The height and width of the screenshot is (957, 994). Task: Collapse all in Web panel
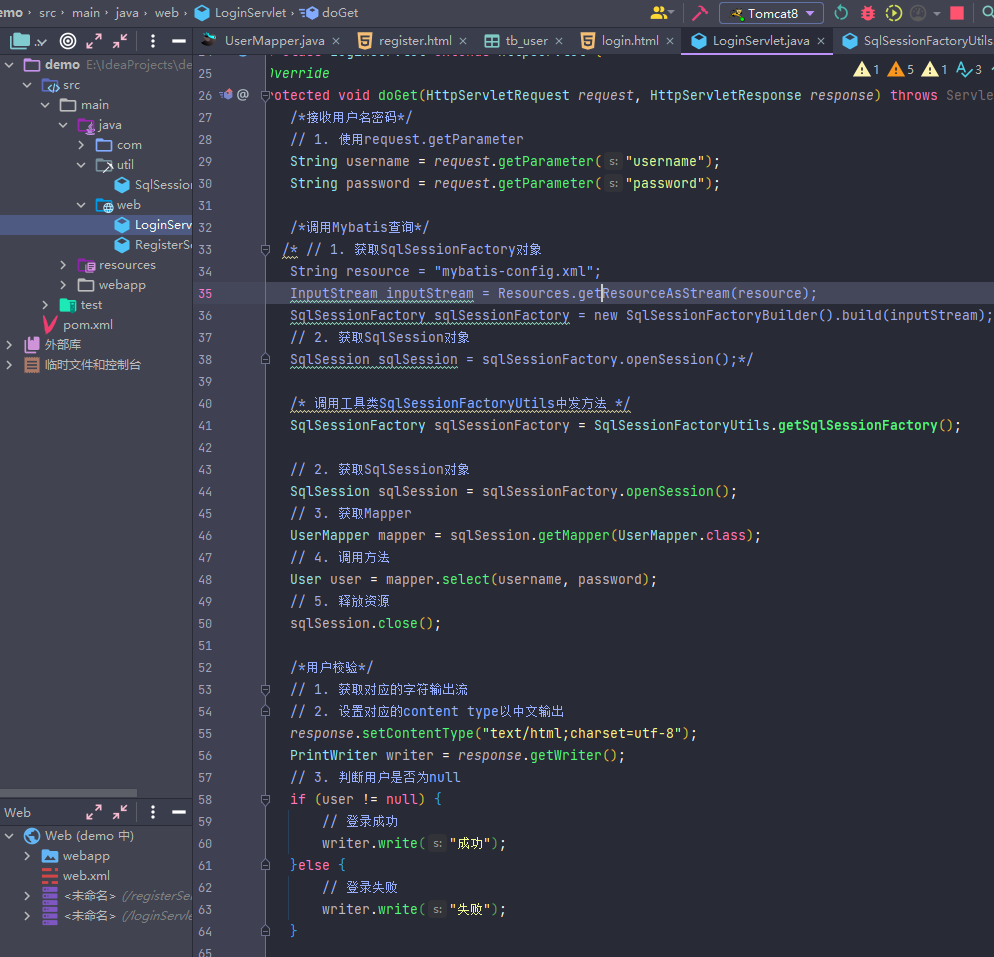coord(120,812)
